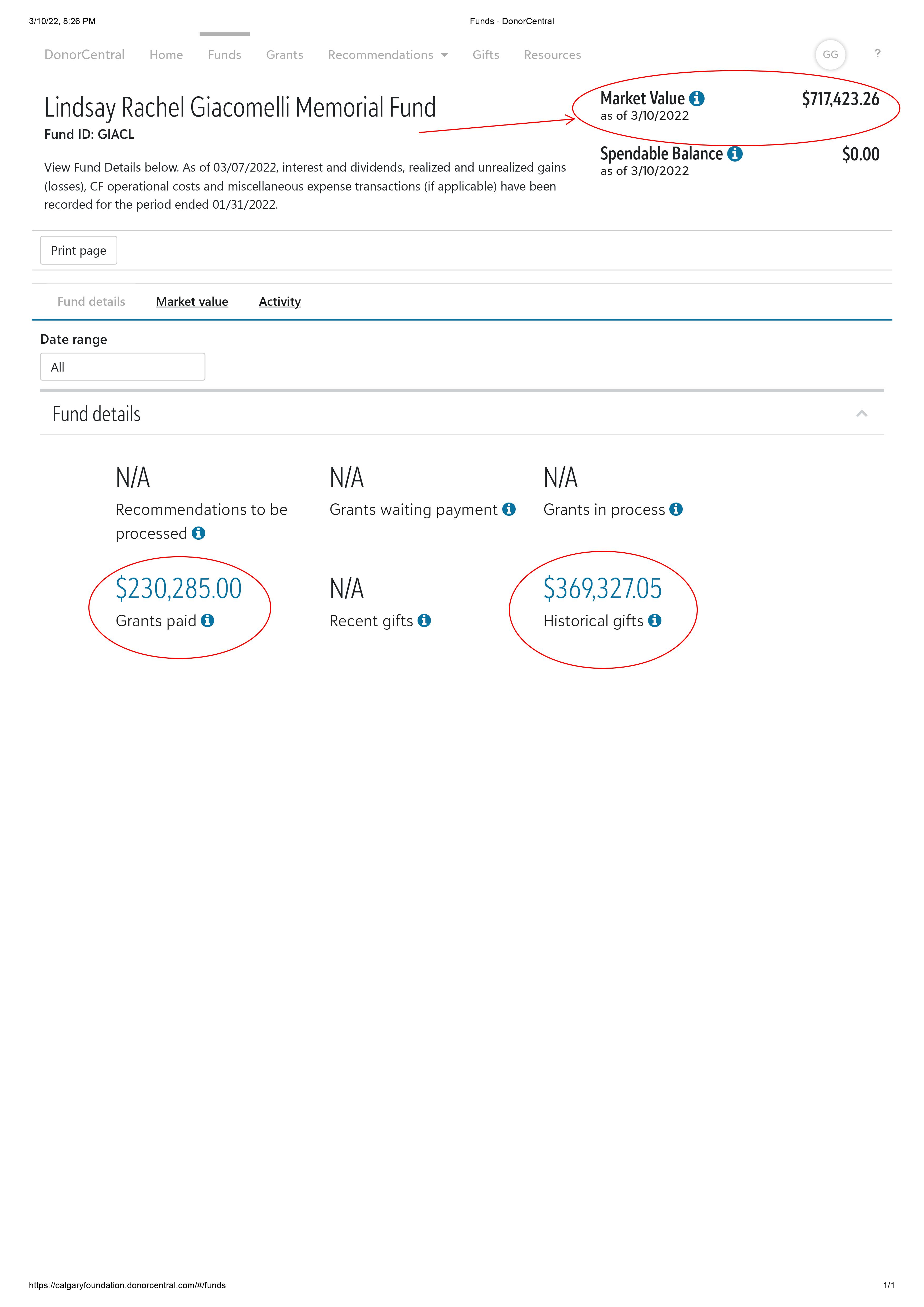Open the Grants navigation menu item
Screen dimensions: 924x1307
click(x=284, y=55)
